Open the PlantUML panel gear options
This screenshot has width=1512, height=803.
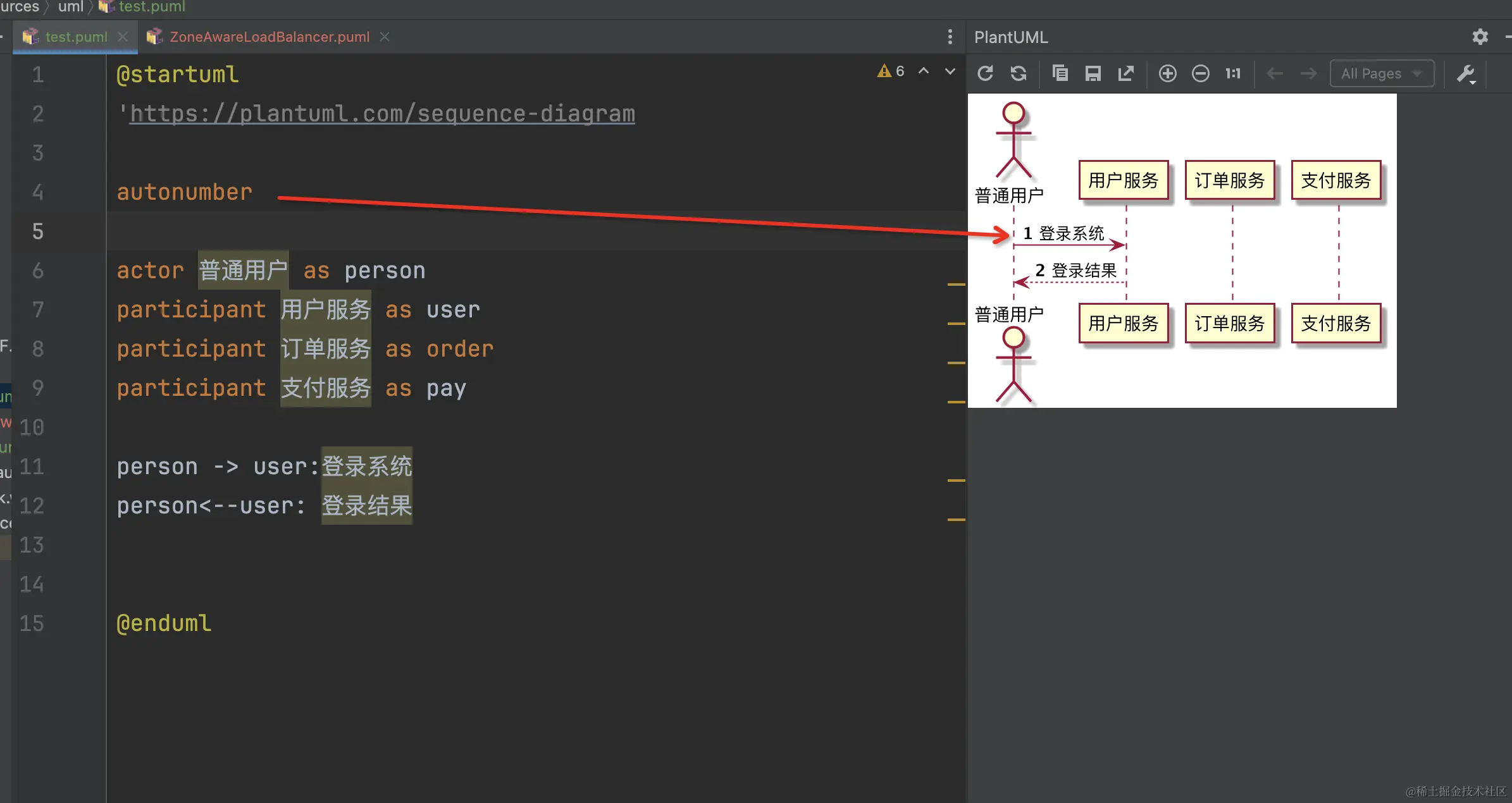point(1480,37)
